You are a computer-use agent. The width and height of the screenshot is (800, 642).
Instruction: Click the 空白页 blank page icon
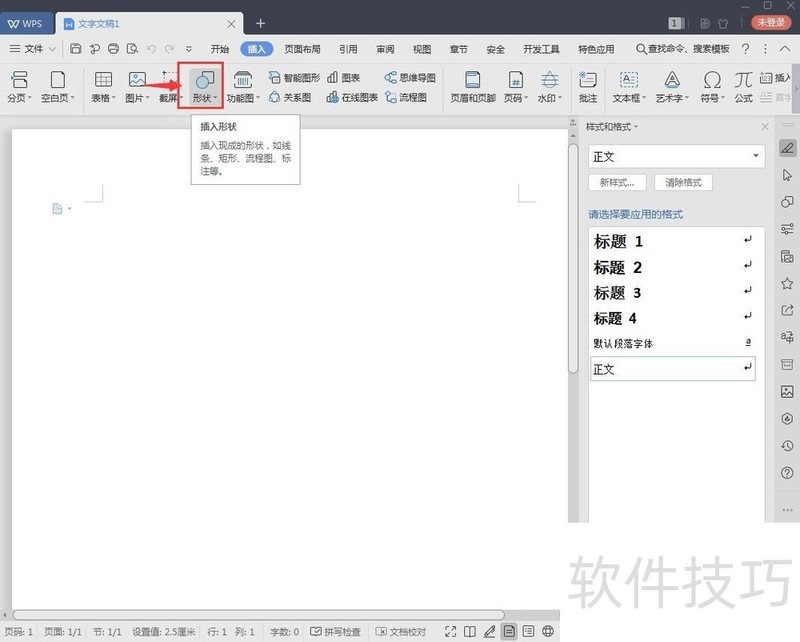pyautogui.click(x=58, y=86)
